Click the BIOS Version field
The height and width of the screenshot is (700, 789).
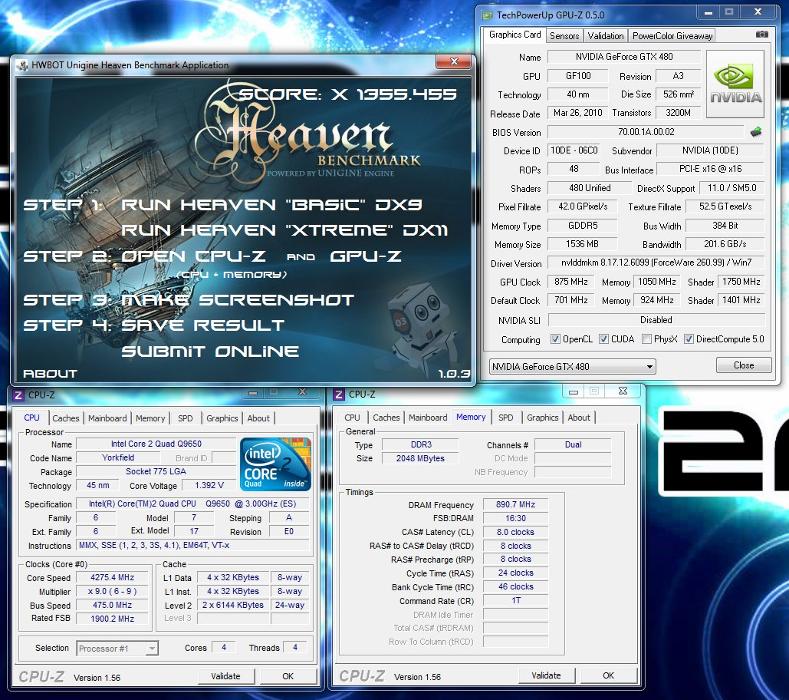pyautogui.click(x=646, y=132)
